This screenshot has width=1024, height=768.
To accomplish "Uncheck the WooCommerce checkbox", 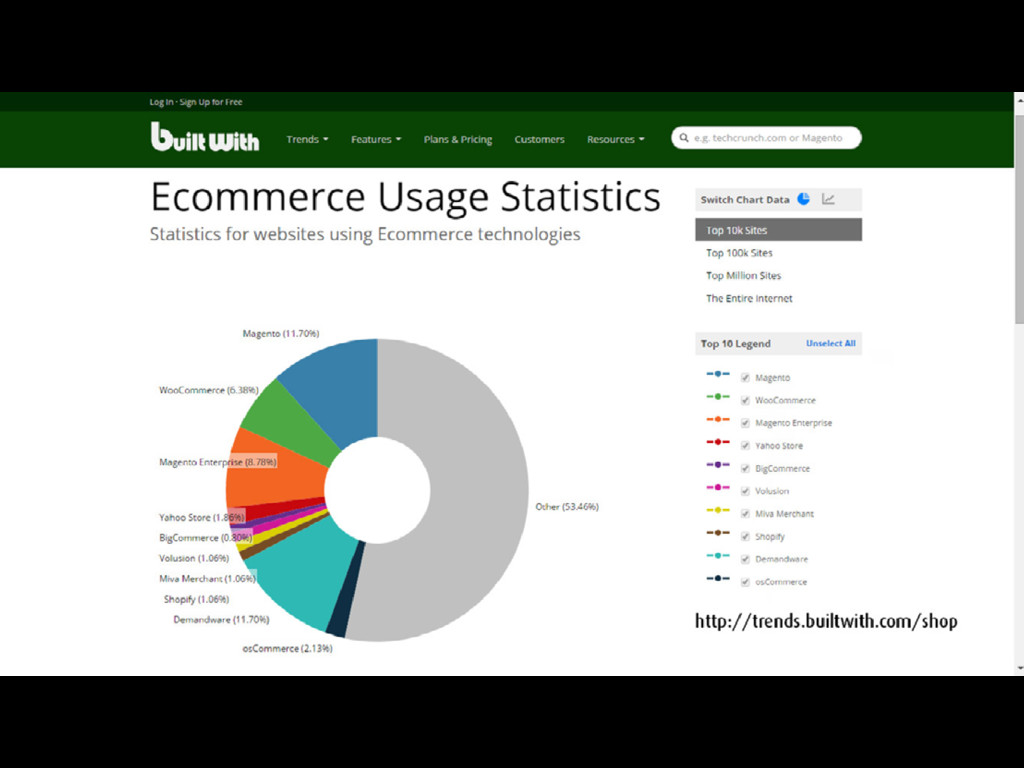I will pyautogui.click(x=745, y=400).
